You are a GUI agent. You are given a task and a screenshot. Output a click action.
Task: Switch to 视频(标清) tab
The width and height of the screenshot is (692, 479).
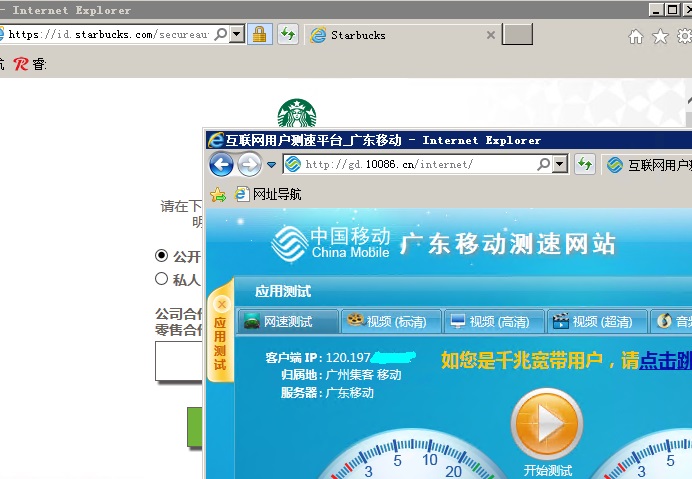click(391, 321)
